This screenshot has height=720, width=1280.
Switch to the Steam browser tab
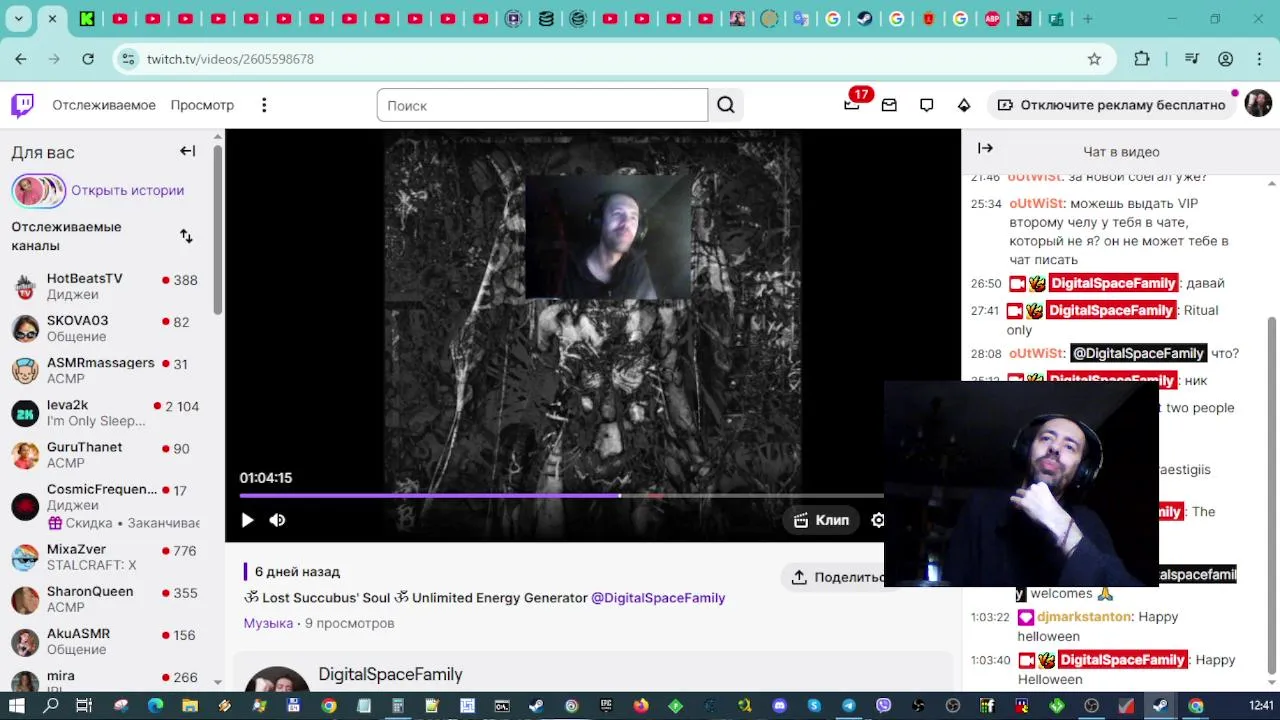(x=864, y=18)
